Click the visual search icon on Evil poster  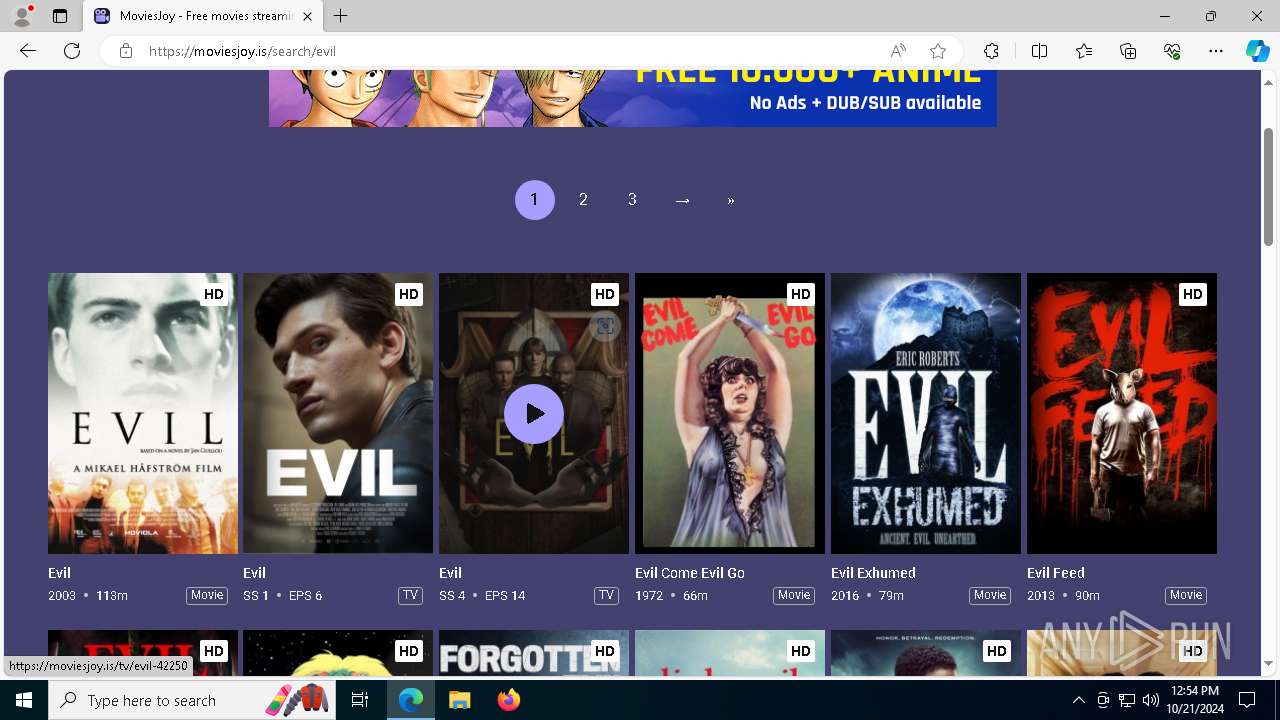[605, 326]
